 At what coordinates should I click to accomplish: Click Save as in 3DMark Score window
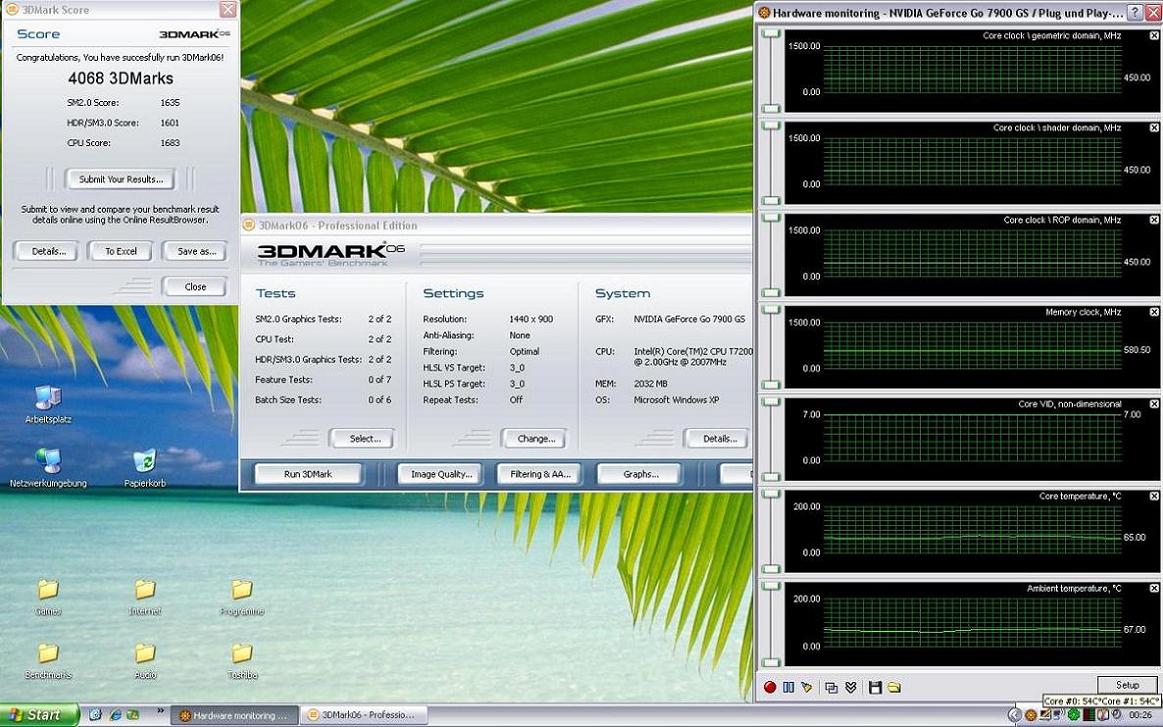(x=196, y=251)
